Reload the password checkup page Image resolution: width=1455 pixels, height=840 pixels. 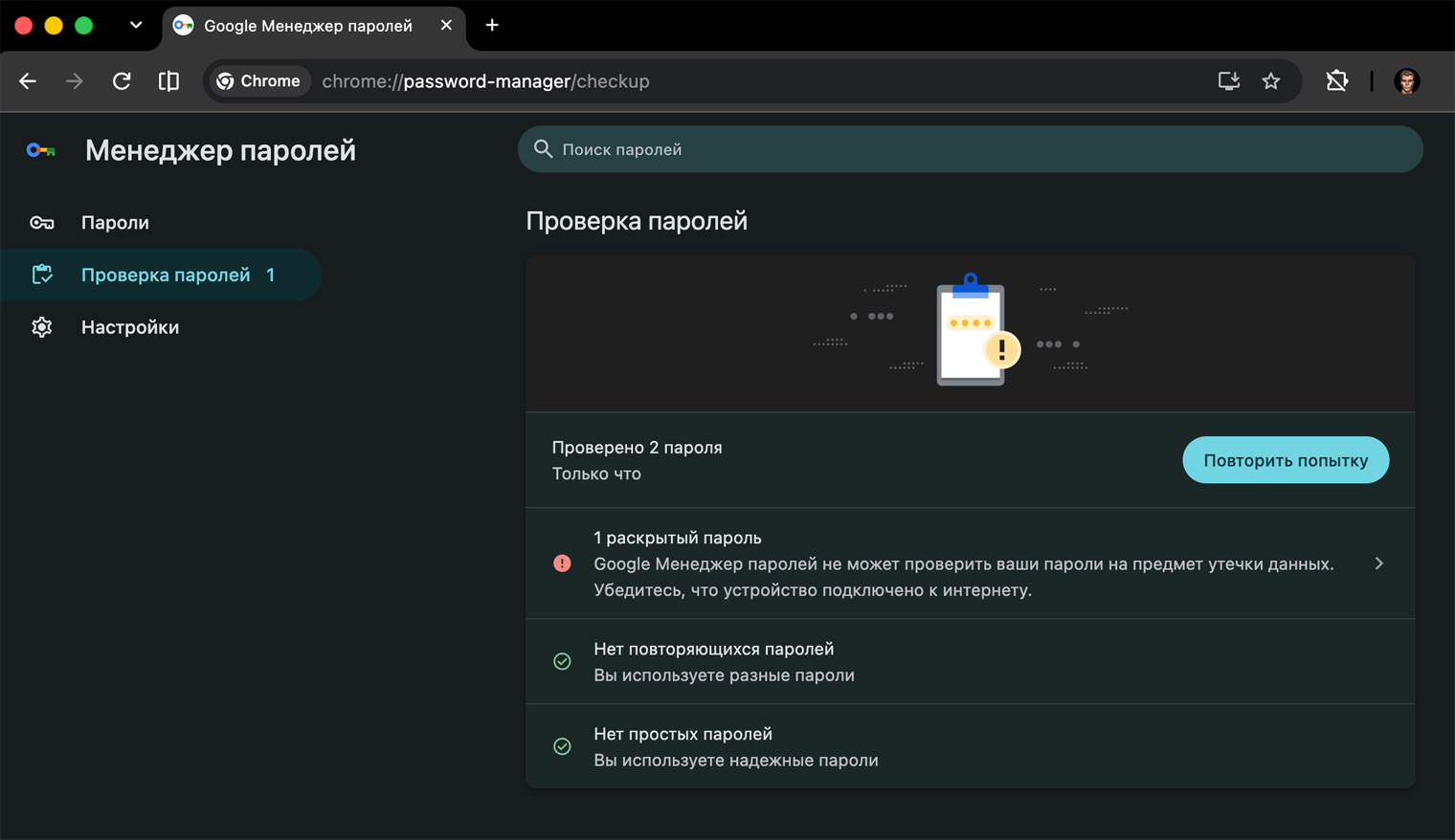click(122, 81)
